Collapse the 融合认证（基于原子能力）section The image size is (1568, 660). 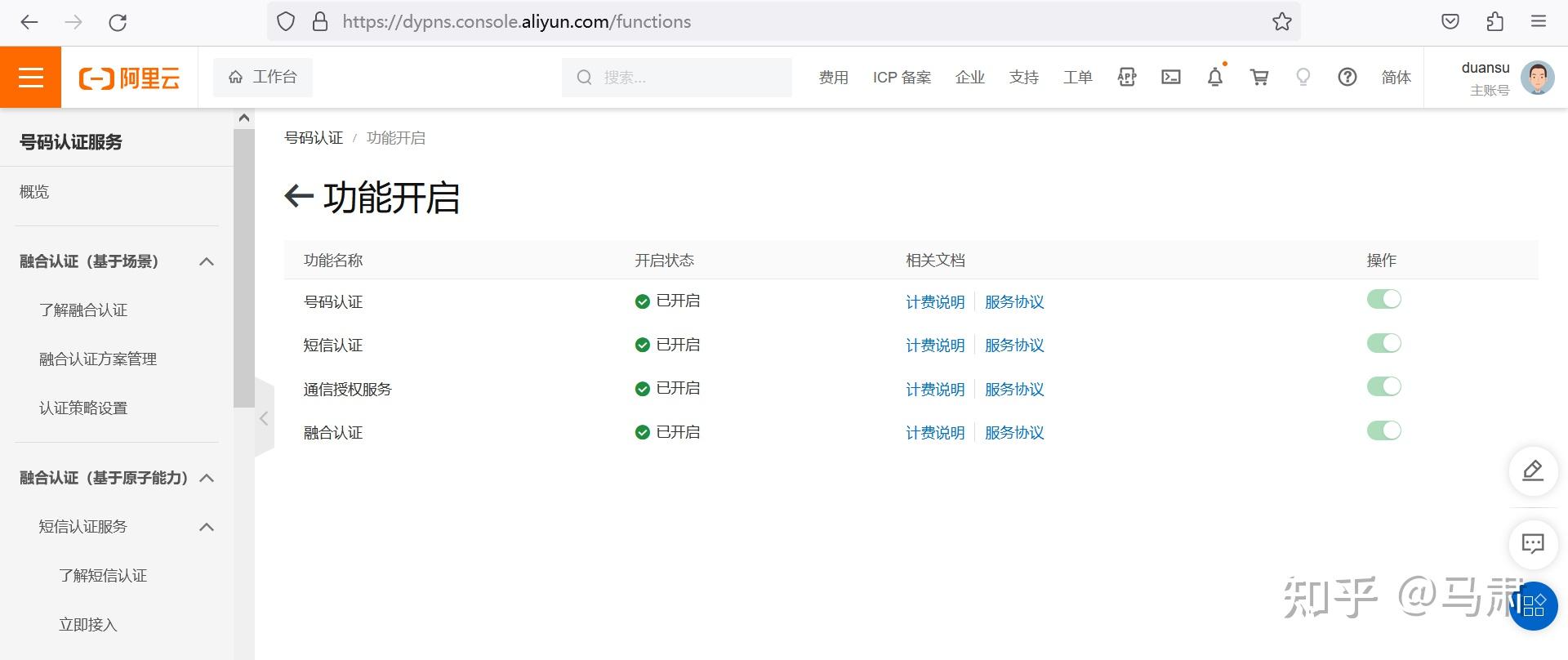pyautogui.click(x=207, y=478)
